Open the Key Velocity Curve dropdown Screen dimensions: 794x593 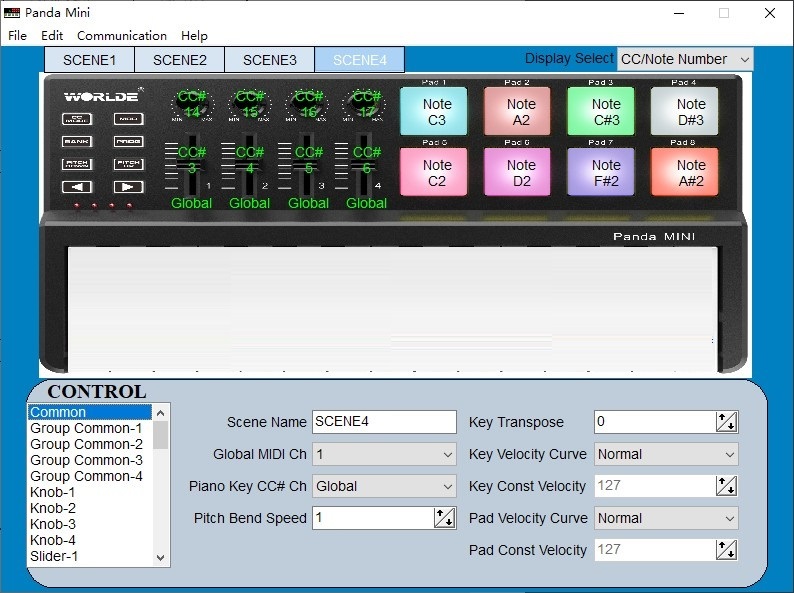[x=666, y=454]
